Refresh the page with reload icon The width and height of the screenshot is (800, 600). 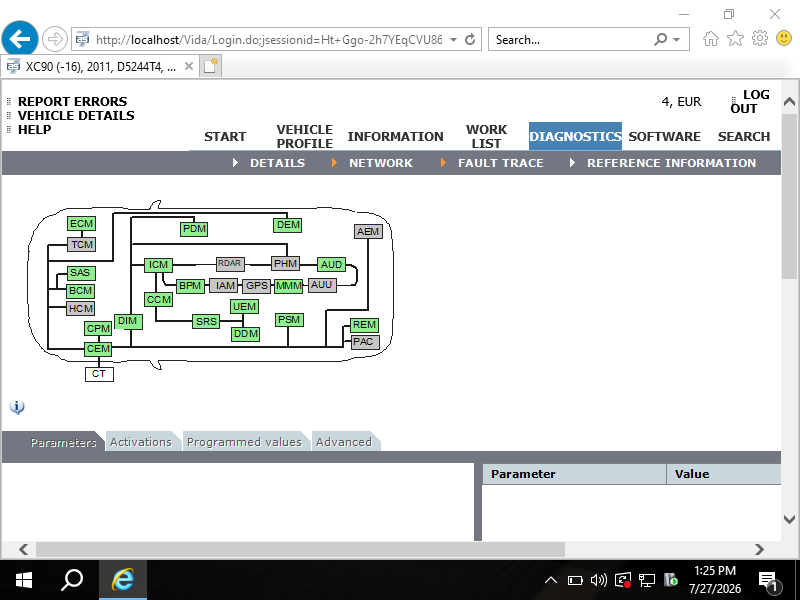coord(470,39)
